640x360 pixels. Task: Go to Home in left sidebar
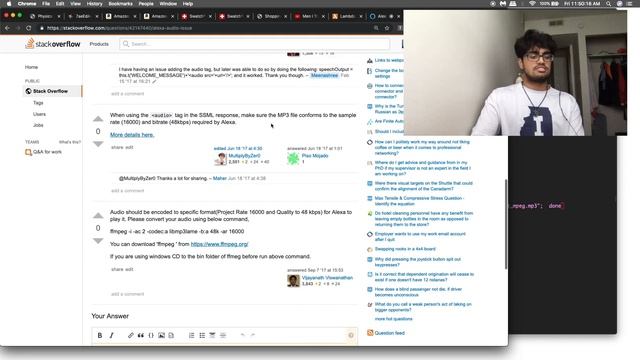31,67
